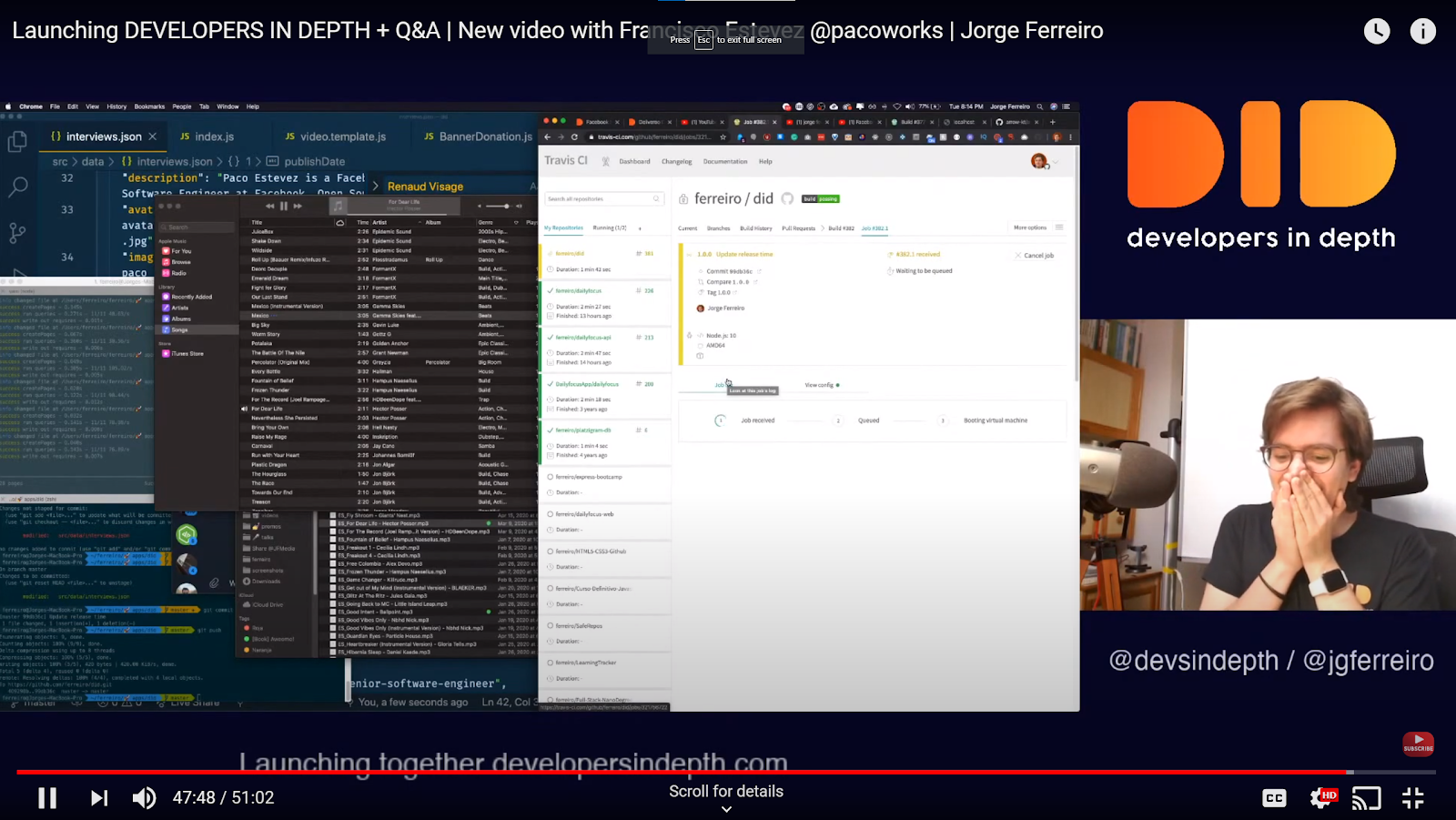The width and height of the screenshot is (1456, 820).
Task: Open For You in the Music sidebar
Action: click(x=177, y=251)
